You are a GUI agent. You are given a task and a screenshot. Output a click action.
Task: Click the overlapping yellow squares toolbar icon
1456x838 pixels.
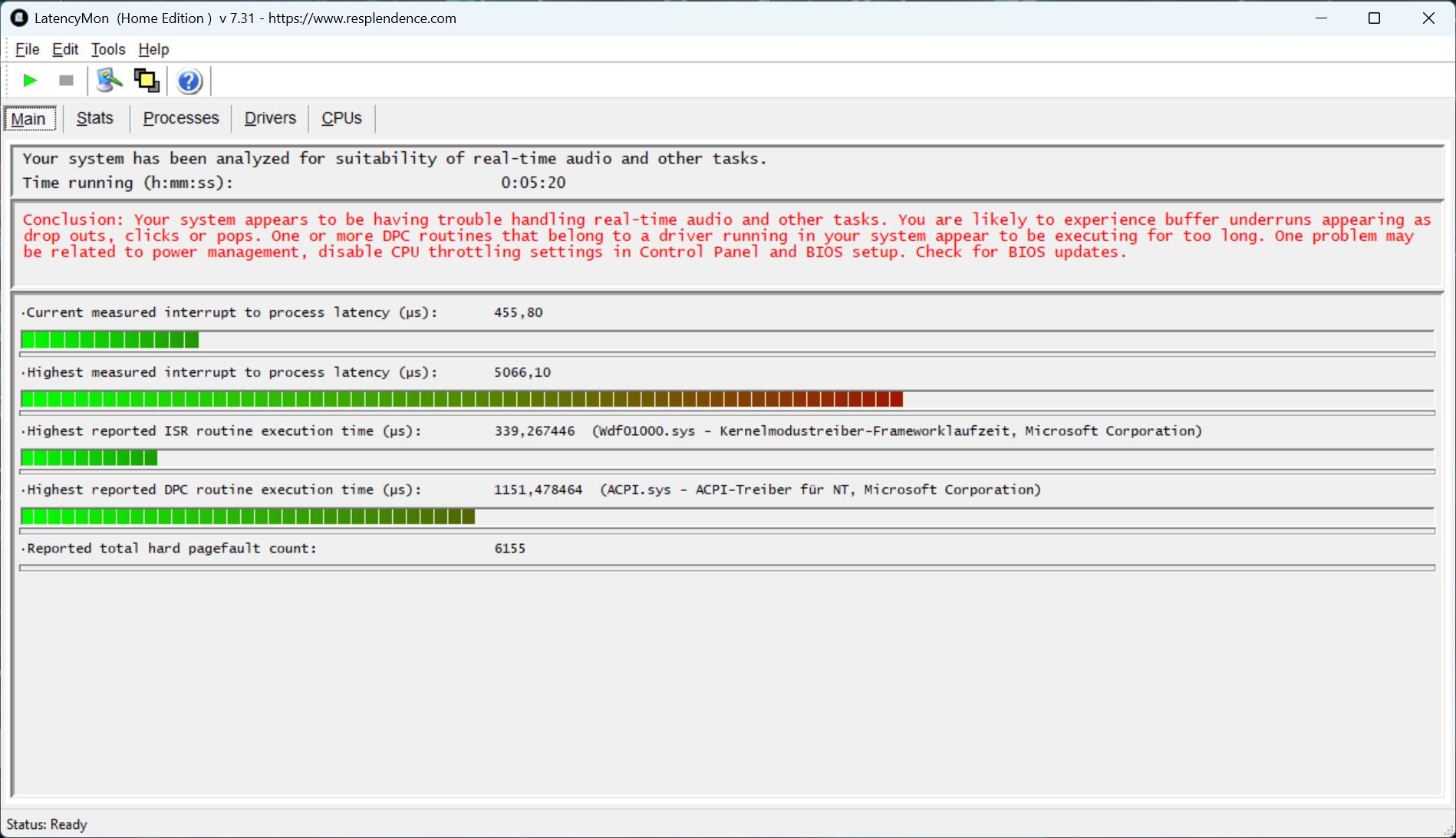[147, 81]
